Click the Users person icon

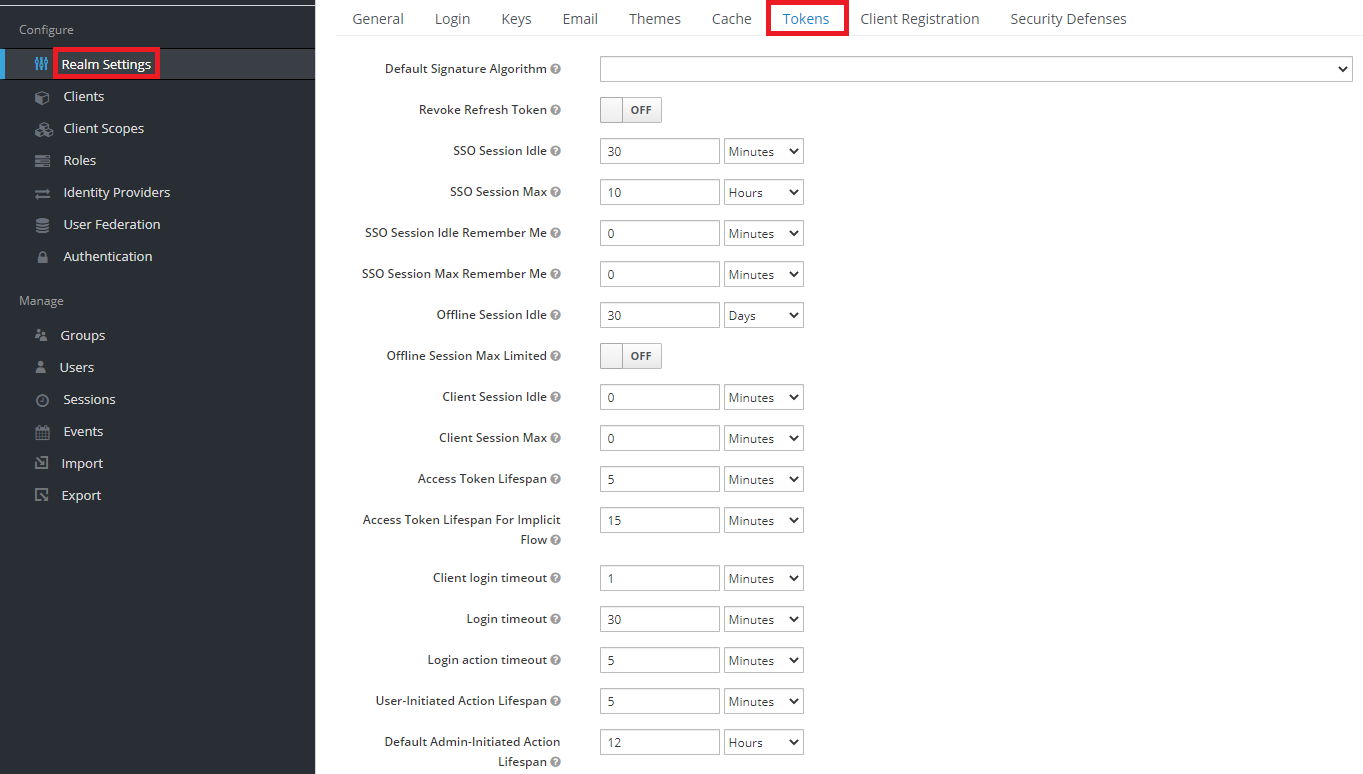[41, 367]
